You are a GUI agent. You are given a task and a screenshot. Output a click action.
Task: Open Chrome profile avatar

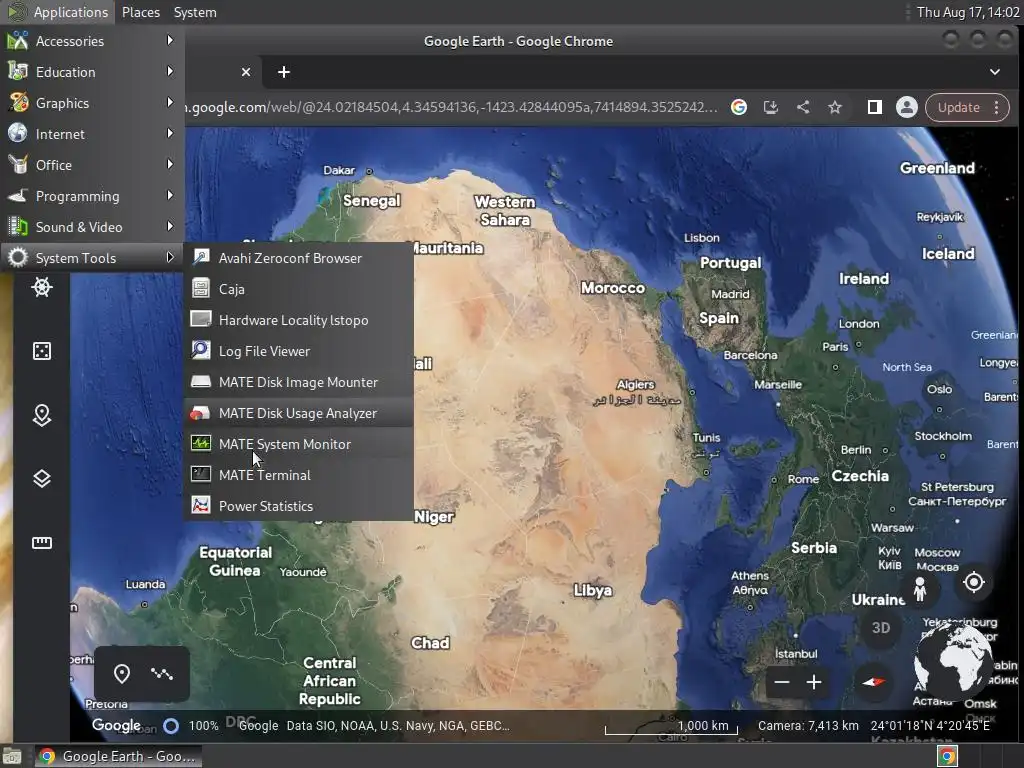(x=906, y=107)
